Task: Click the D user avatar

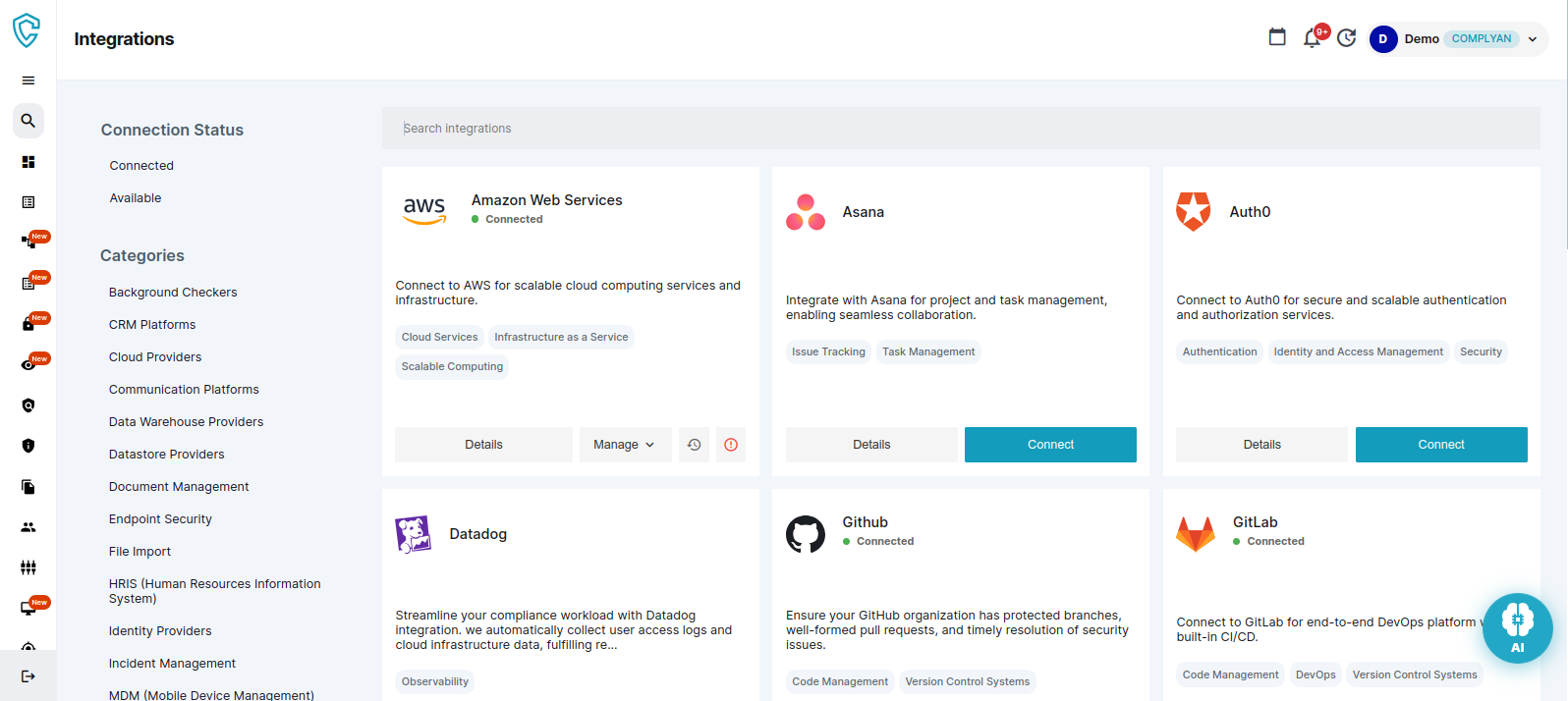Action: point(1383,39)
